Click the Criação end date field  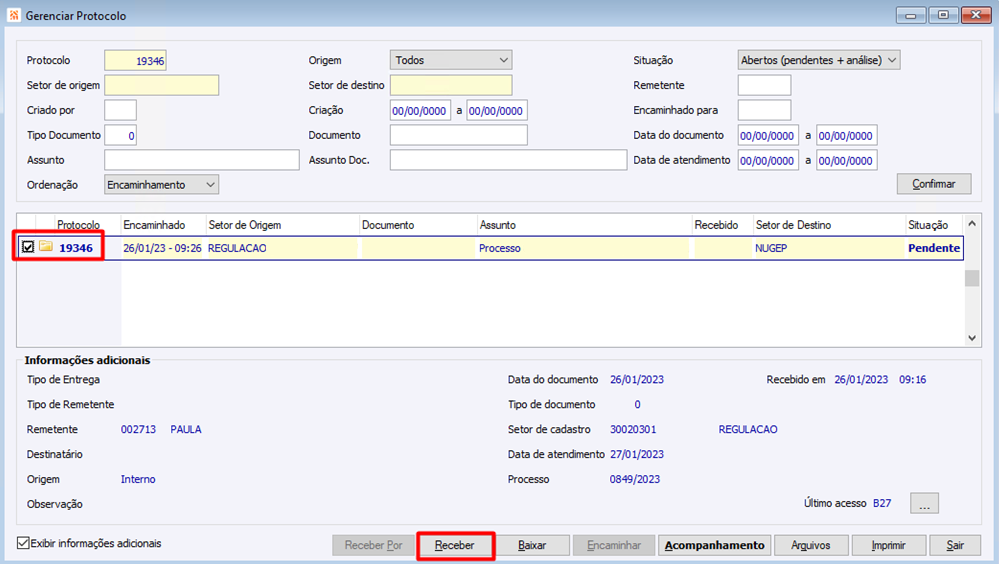(497, 110)
